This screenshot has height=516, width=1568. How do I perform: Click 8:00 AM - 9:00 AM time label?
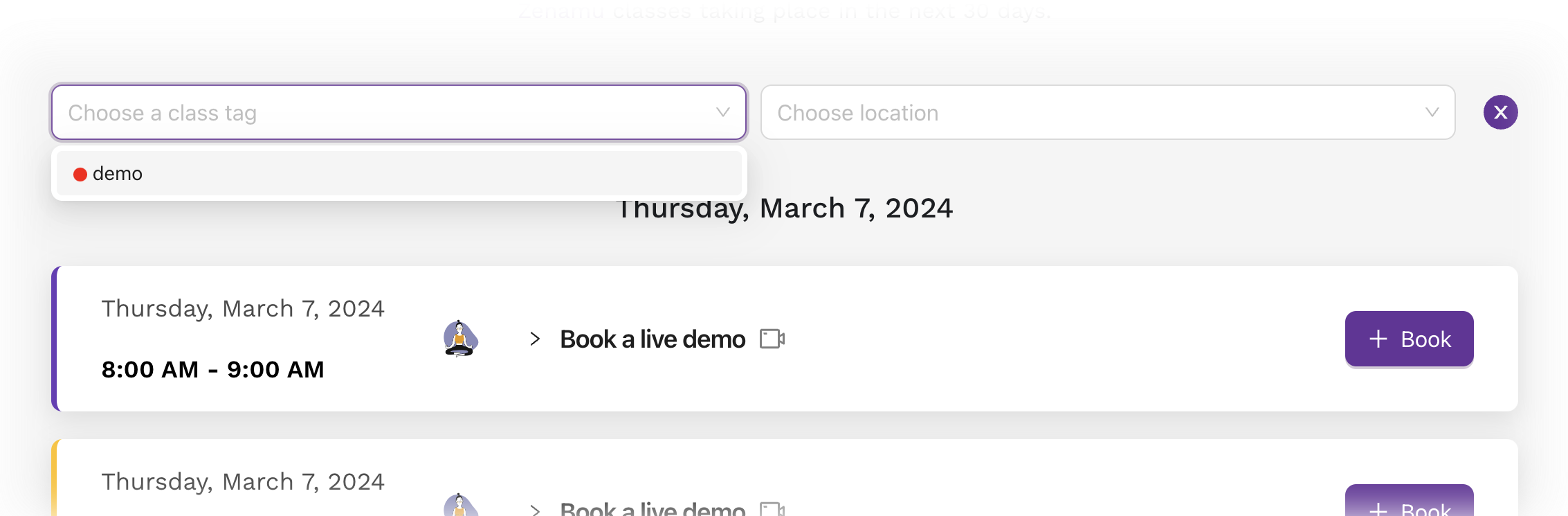click(x=213, y=369)
